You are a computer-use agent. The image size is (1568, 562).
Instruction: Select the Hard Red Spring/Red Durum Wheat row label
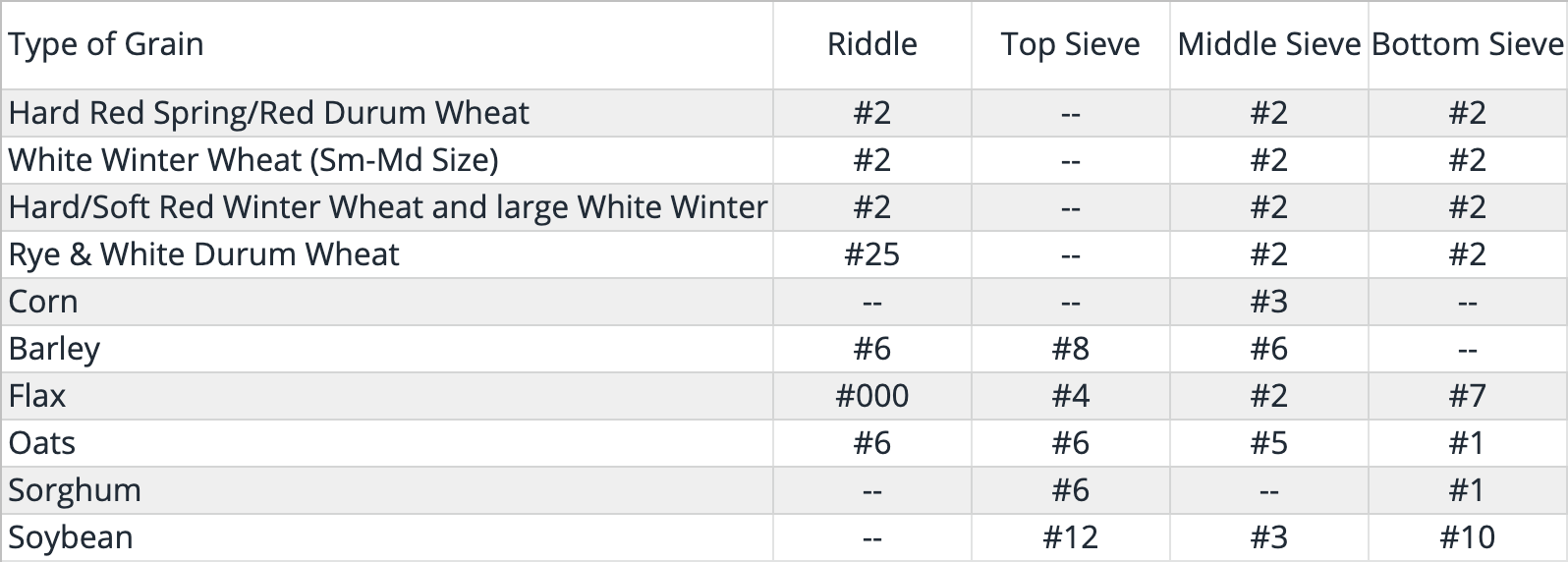click(x=268, y=113)
